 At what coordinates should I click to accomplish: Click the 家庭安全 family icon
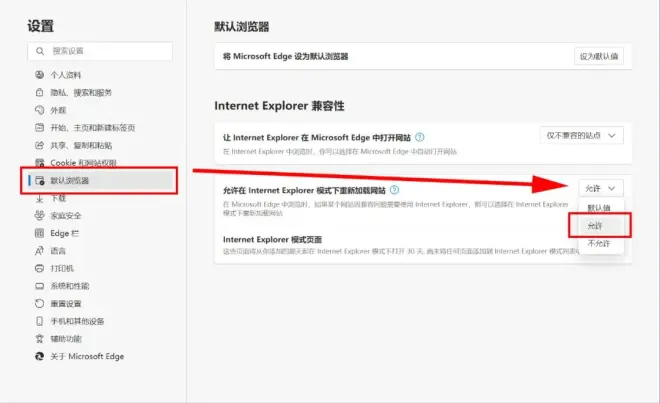click(x=40, y=216)
